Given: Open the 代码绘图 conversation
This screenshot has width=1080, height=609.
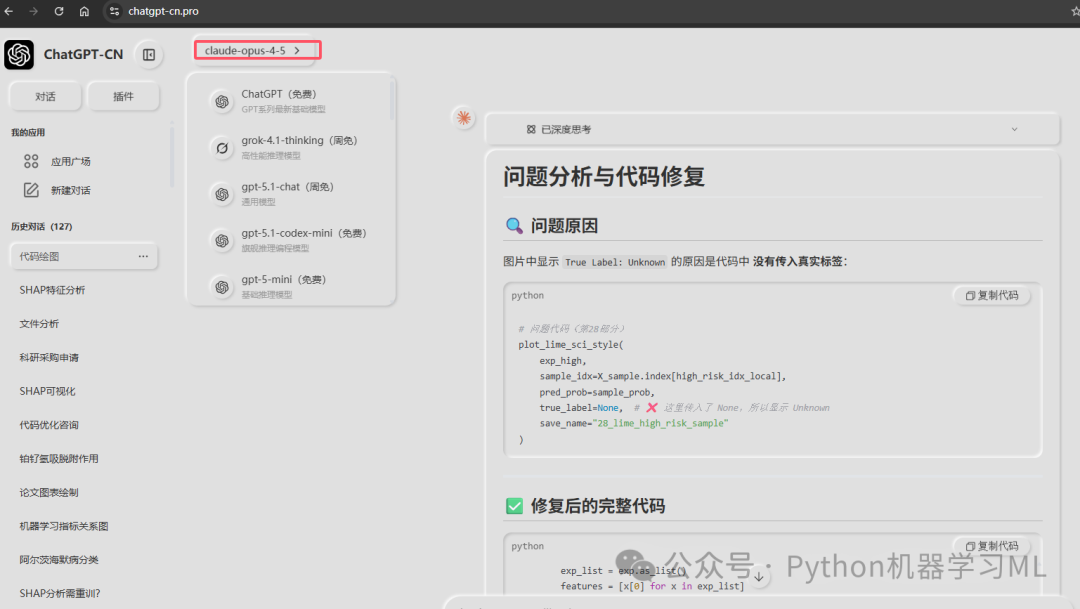Looking at the screenshot, I should point(83,256).
